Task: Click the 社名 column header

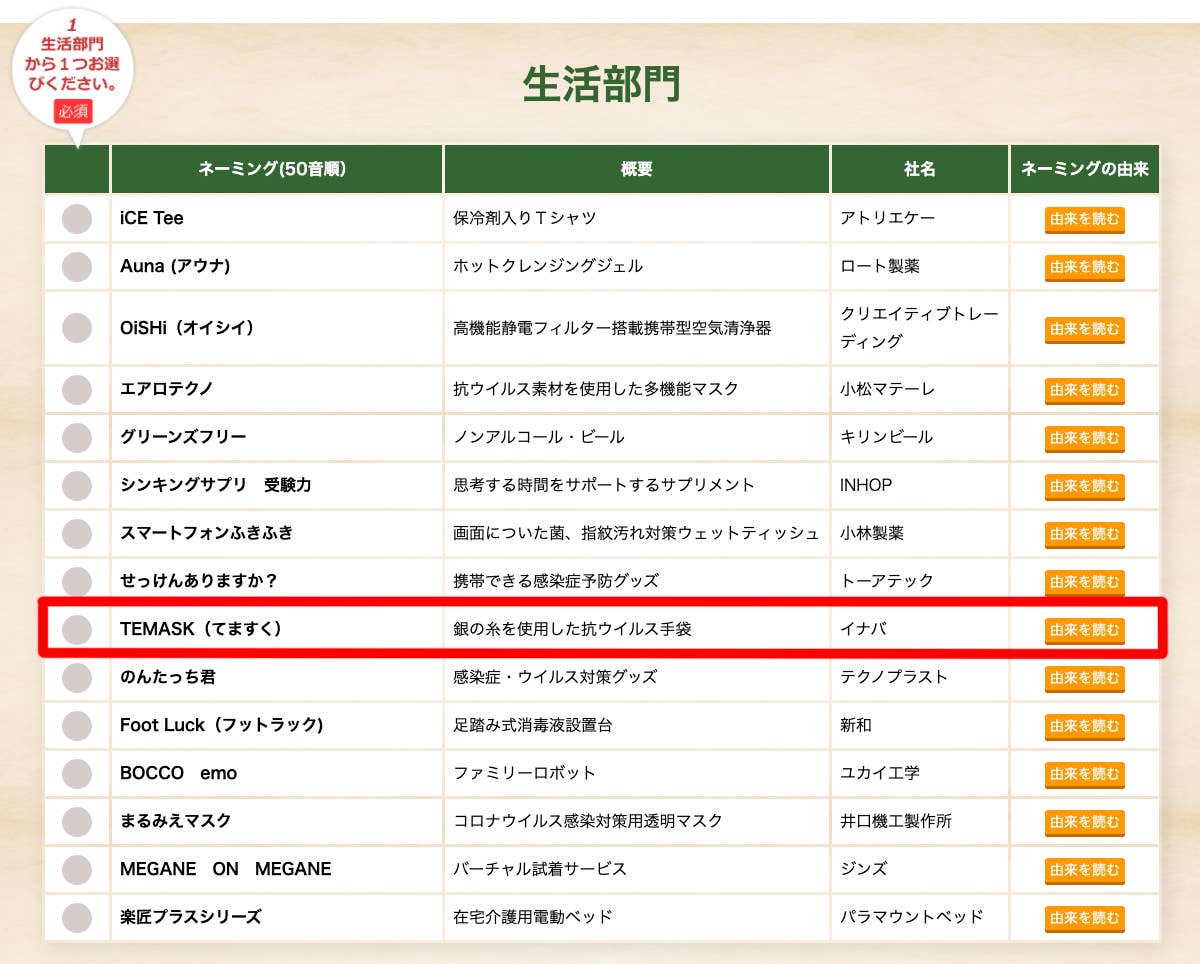Action: click(920, 169)
